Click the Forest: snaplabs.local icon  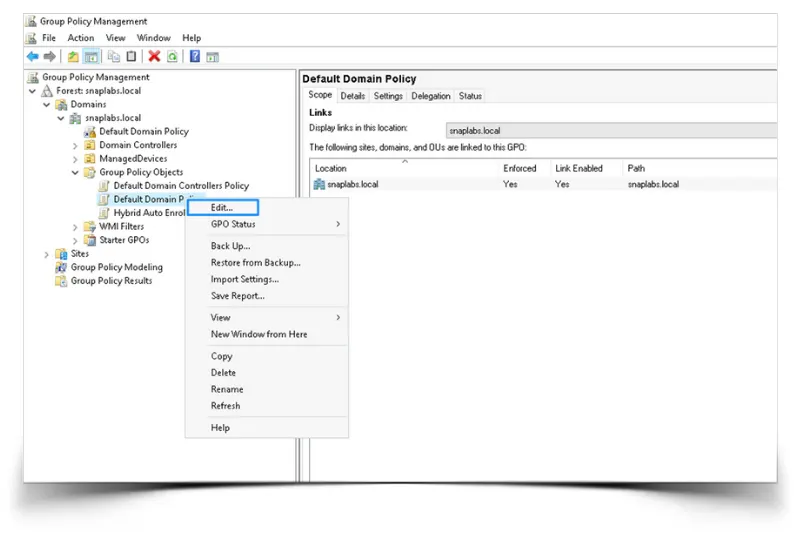point(47,91)
